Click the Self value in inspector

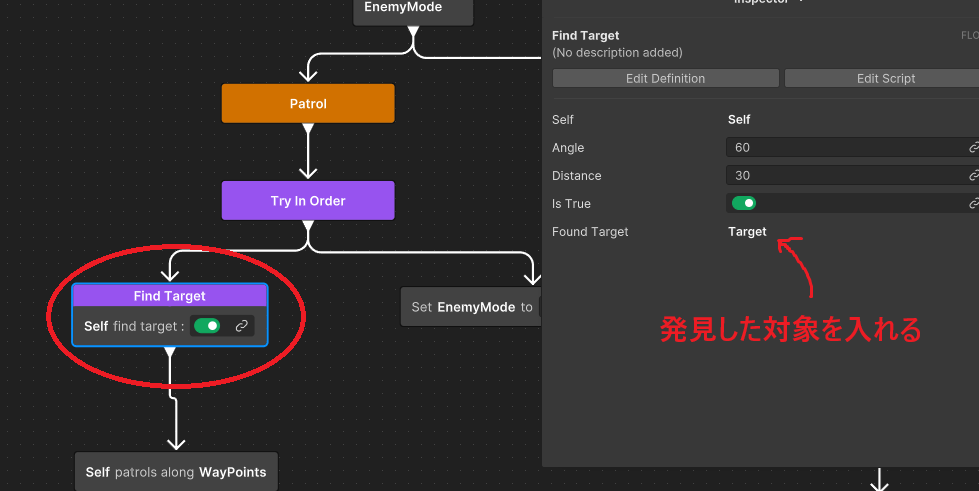[739, 119]
